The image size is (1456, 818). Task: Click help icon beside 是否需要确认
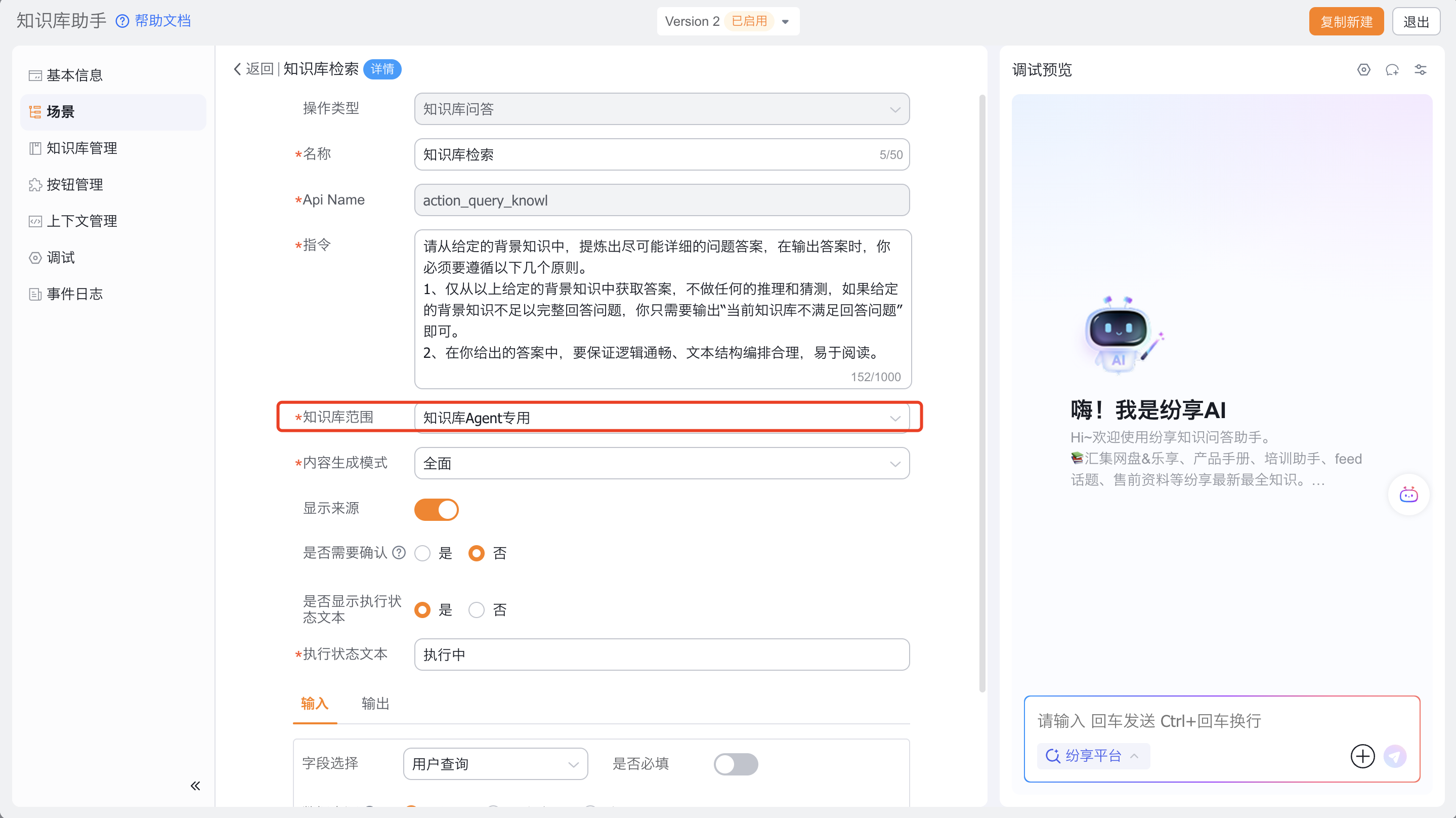[399, 552]
